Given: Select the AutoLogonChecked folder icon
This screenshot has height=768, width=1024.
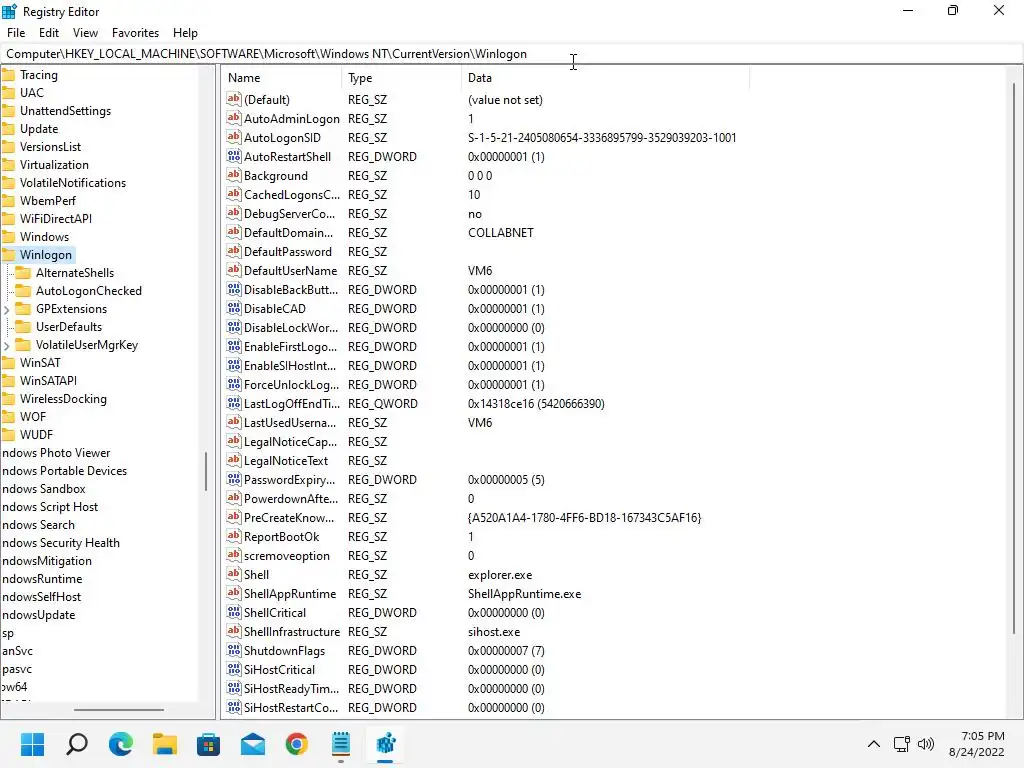Looking at the screenshot, I should click(x=23, y=291).
